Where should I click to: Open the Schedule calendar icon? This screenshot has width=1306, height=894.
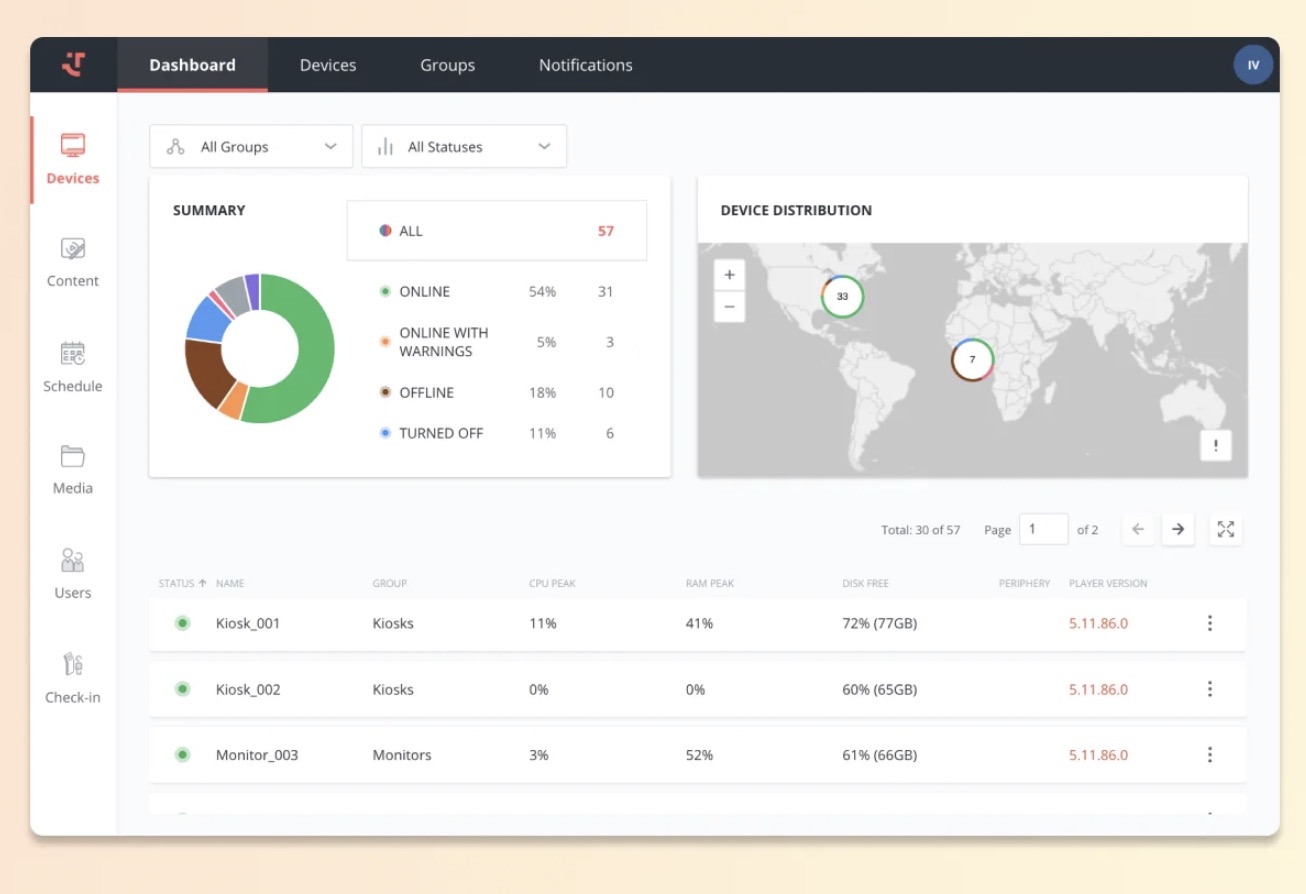(x=73, y=353)
